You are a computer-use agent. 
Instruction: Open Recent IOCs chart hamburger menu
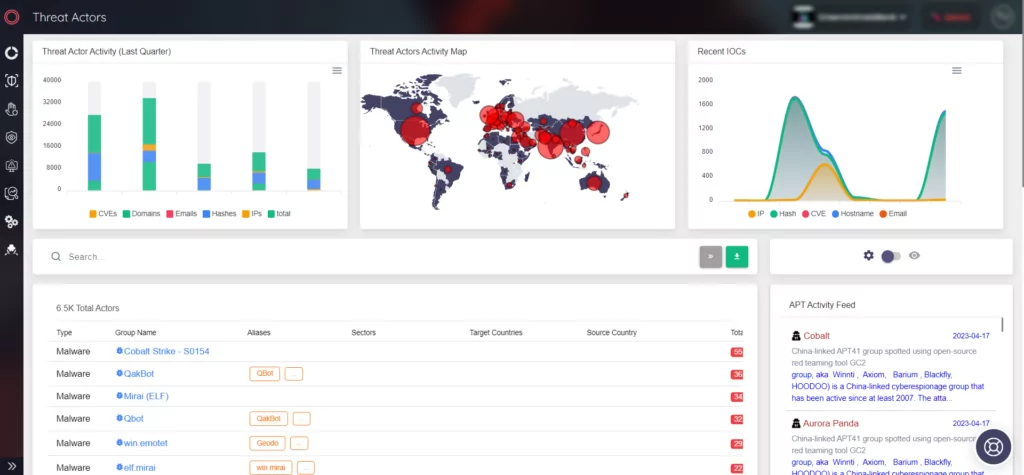click(957, 71)
